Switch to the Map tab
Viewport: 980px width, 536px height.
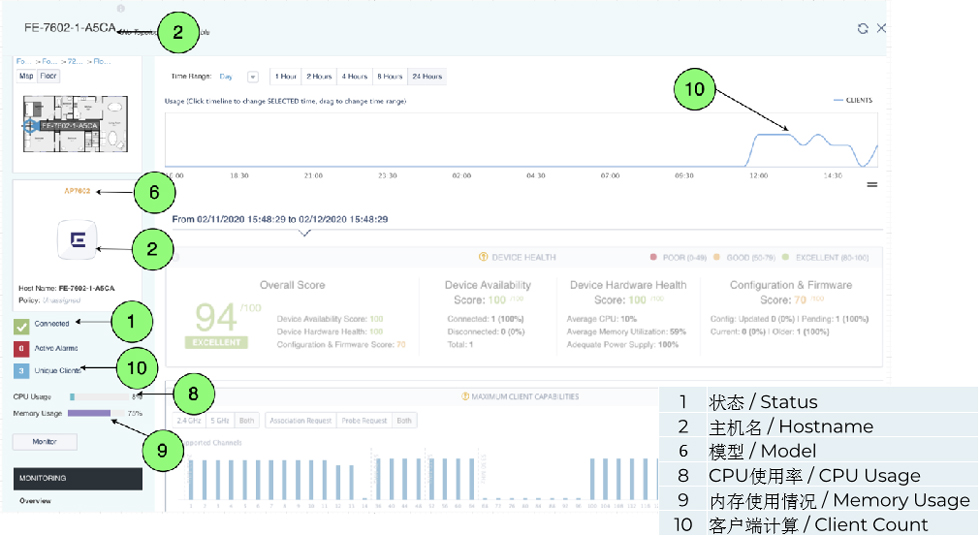pos(26,76)
